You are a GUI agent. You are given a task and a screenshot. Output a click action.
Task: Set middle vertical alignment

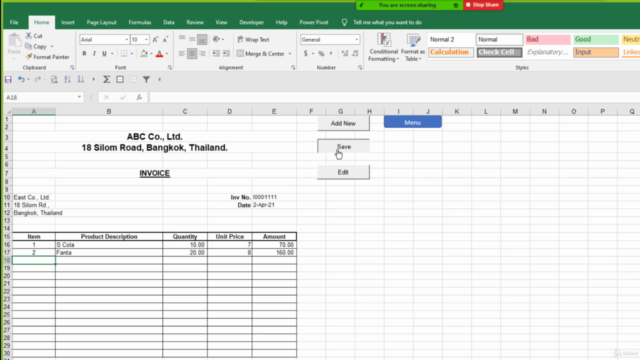[192, 39]
